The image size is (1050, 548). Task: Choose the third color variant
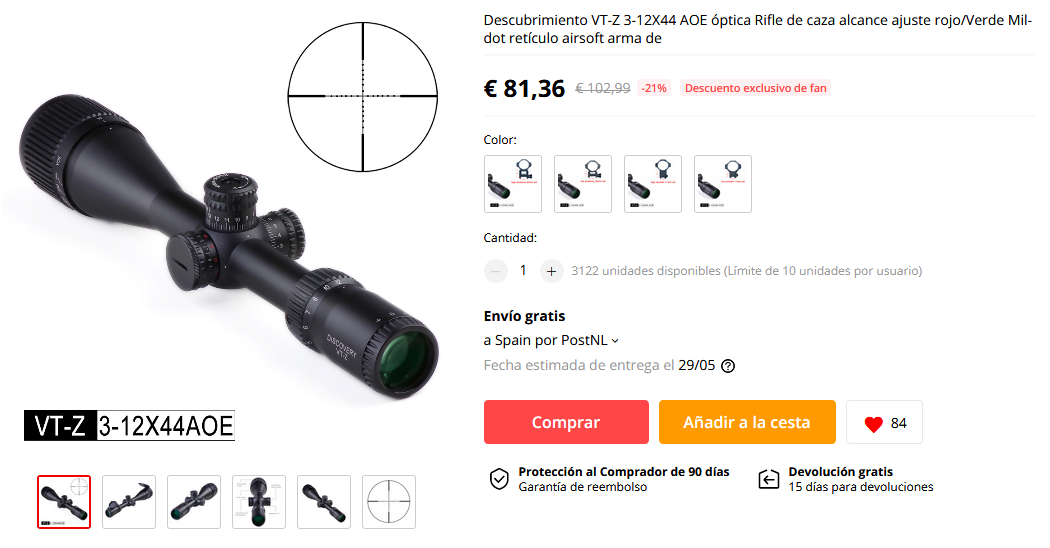653,184
